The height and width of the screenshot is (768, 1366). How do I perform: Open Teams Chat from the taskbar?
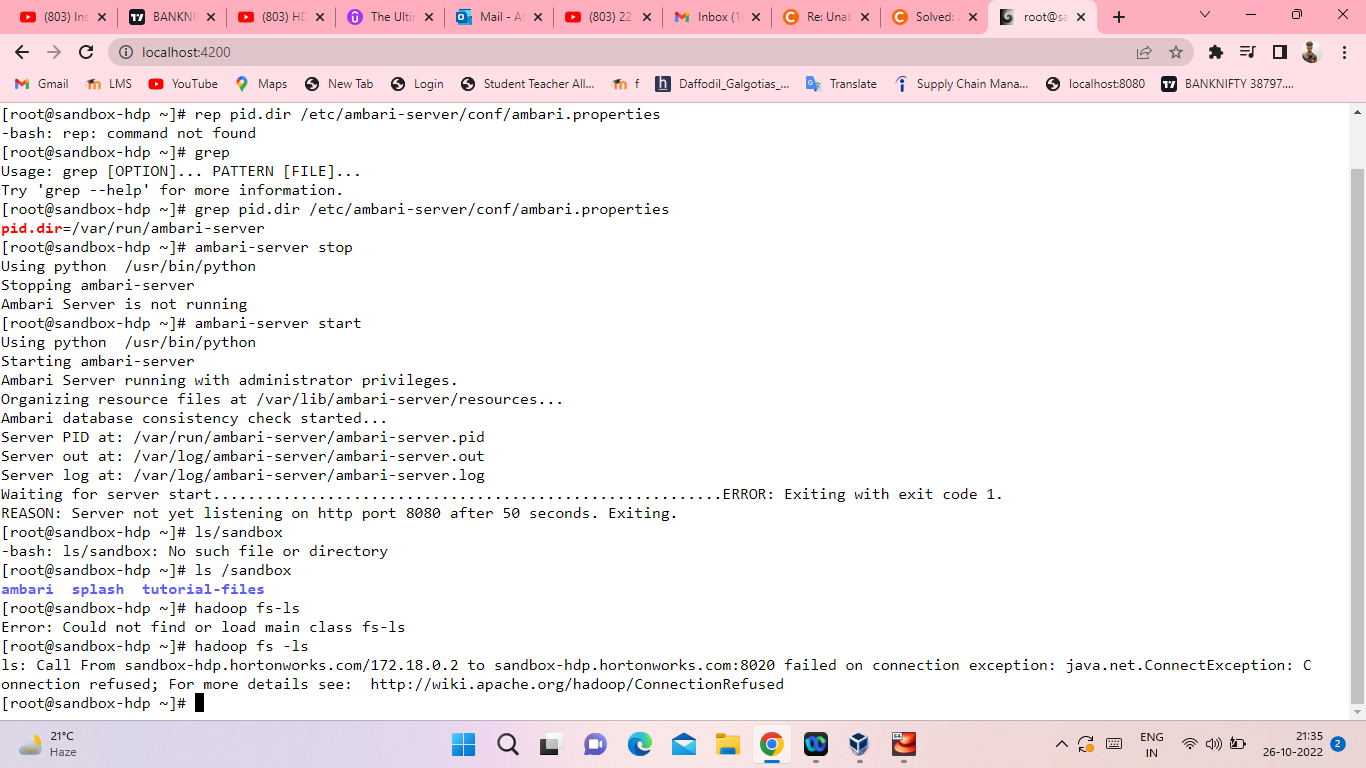594,745
